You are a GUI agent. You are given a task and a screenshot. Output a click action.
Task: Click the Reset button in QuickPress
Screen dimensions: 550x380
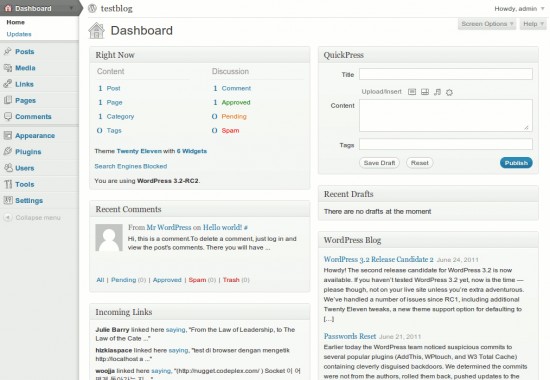point(420,163)
